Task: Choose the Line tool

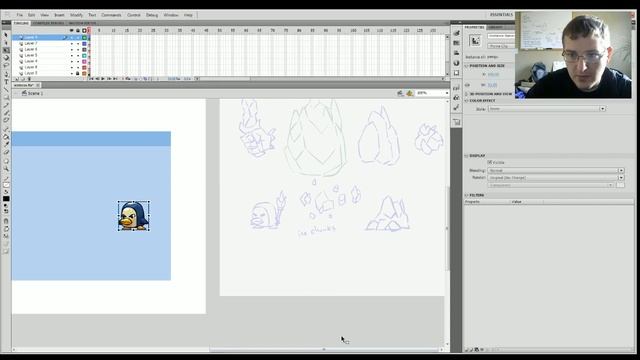Action: tap(6, 89)
